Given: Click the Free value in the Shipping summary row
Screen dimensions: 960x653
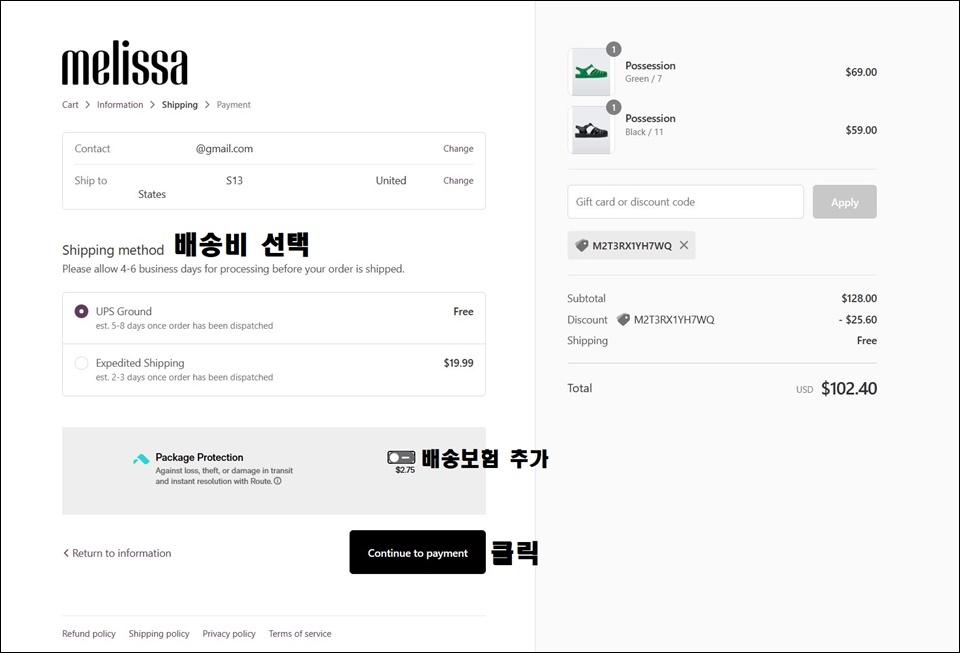Looking at the screenshot, I should click(867, 340).
